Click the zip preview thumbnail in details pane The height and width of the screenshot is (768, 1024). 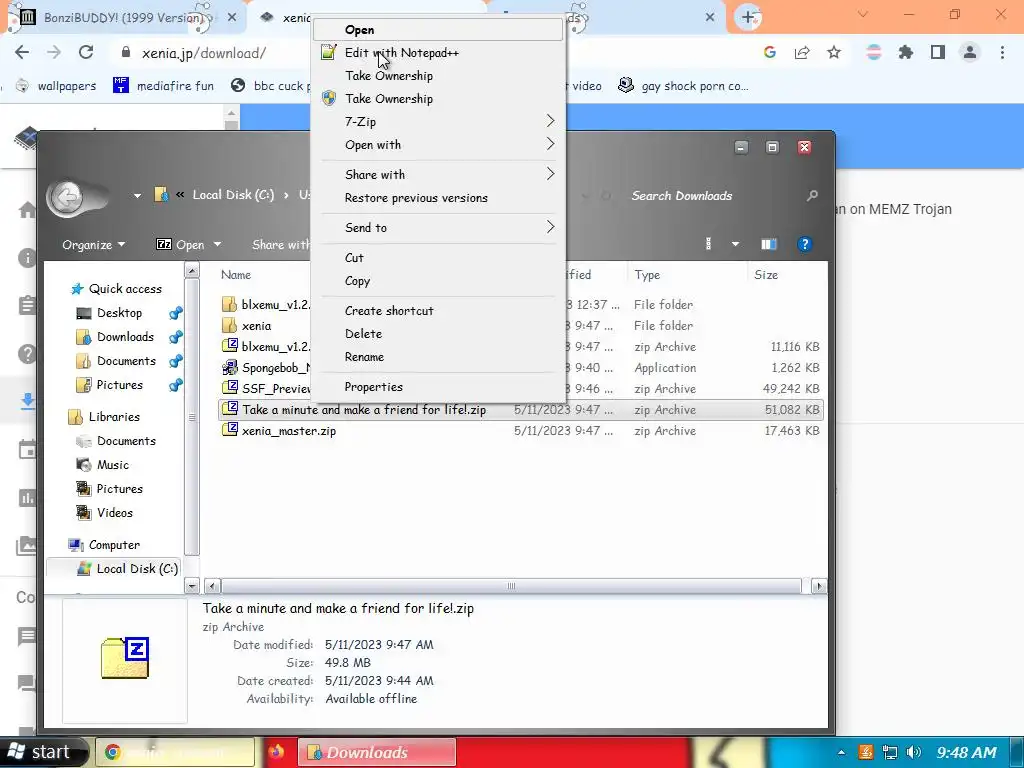point(125,658)
